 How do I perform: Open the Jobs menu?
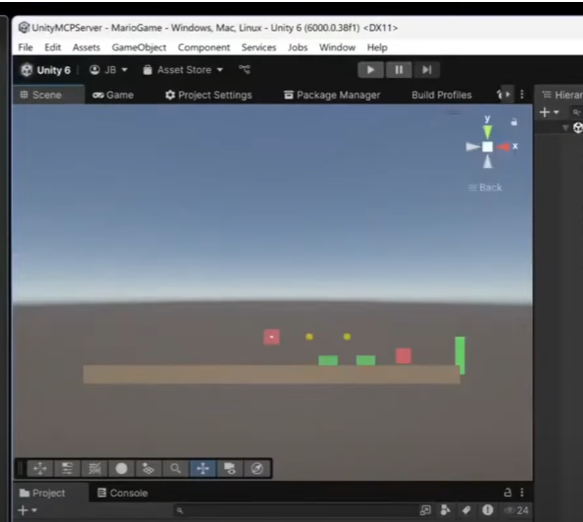pyautogui.click(x=298, y=48)
